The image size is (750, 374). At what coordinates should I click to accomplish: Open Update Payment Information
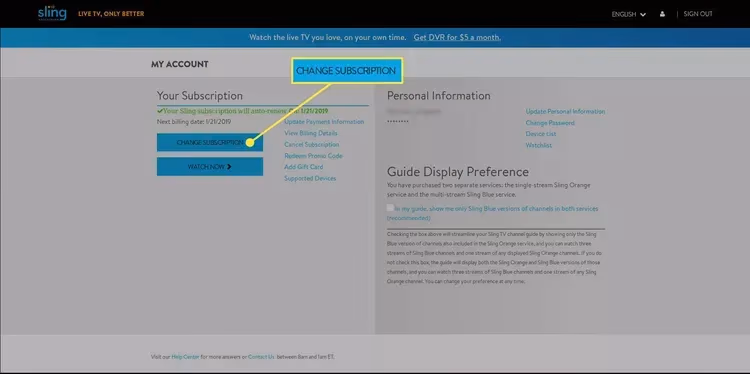(324, 122)
